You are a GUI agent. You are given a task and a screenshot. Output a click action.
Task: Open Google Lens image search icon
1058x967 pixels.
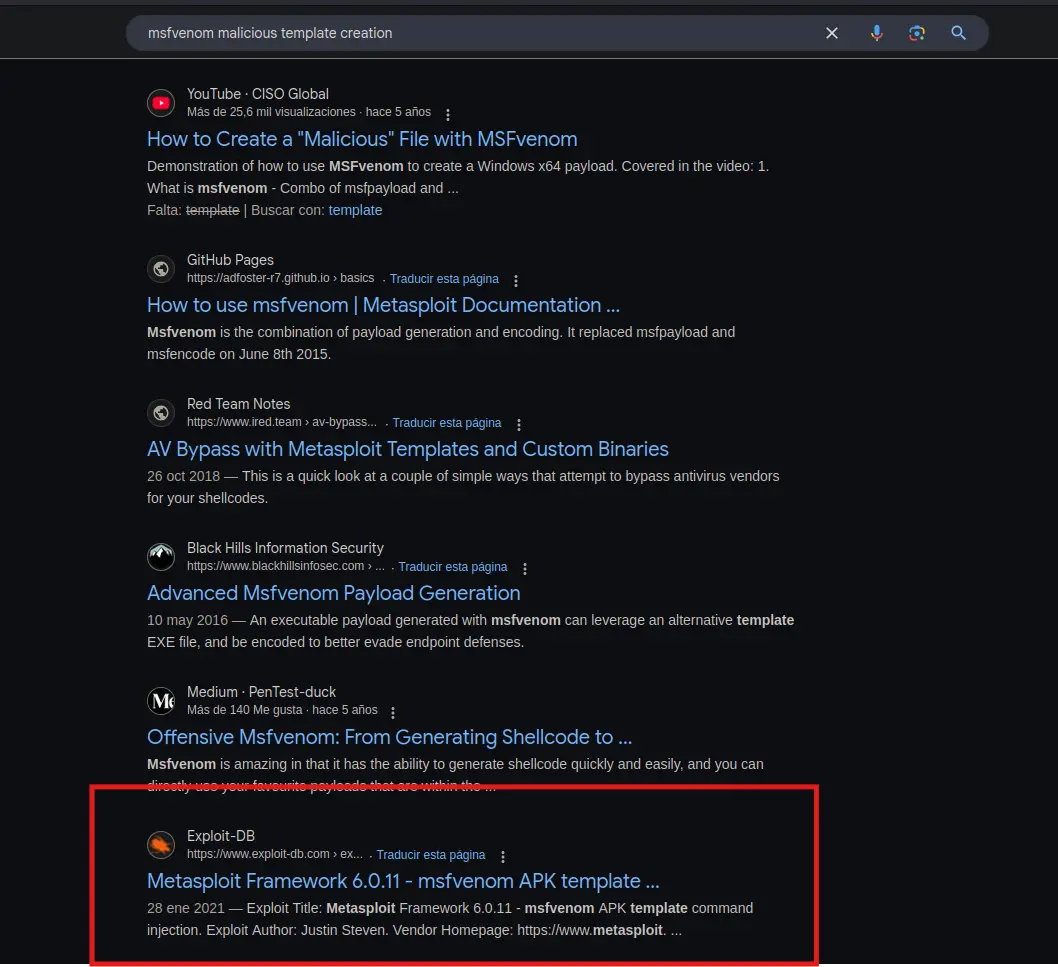[916, 33]
